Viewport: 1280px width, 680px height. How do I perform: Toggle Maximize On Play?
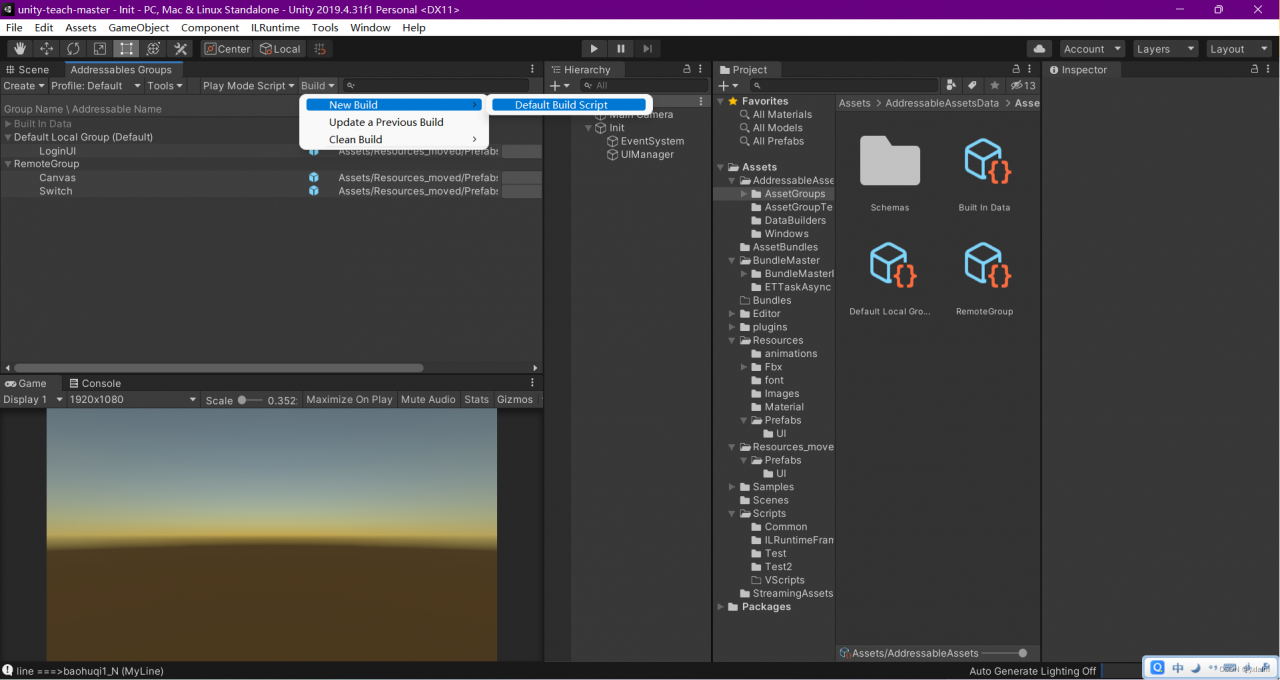349,400
